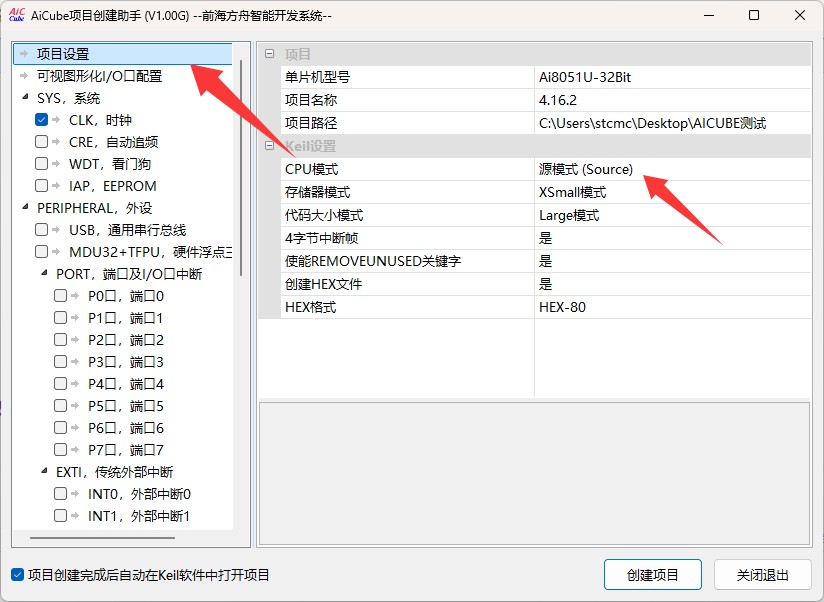
Task: Check the INT1，外部中断1 checkbox
Action: click(60, 516)
